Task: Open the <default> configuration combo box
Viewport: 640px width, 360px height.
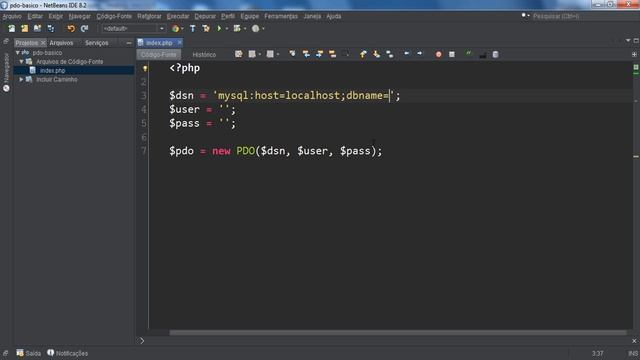Action: point(133,29)
